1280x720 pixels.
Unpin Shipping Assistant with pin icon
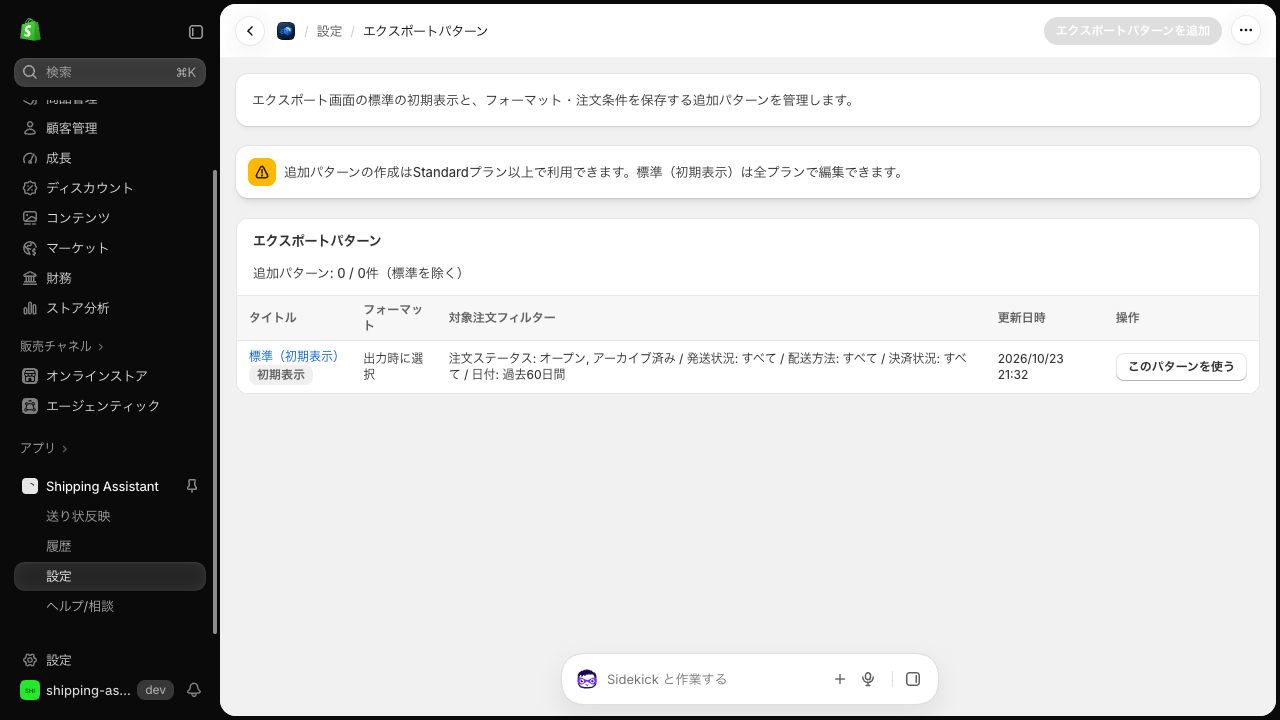coord(192,486)
